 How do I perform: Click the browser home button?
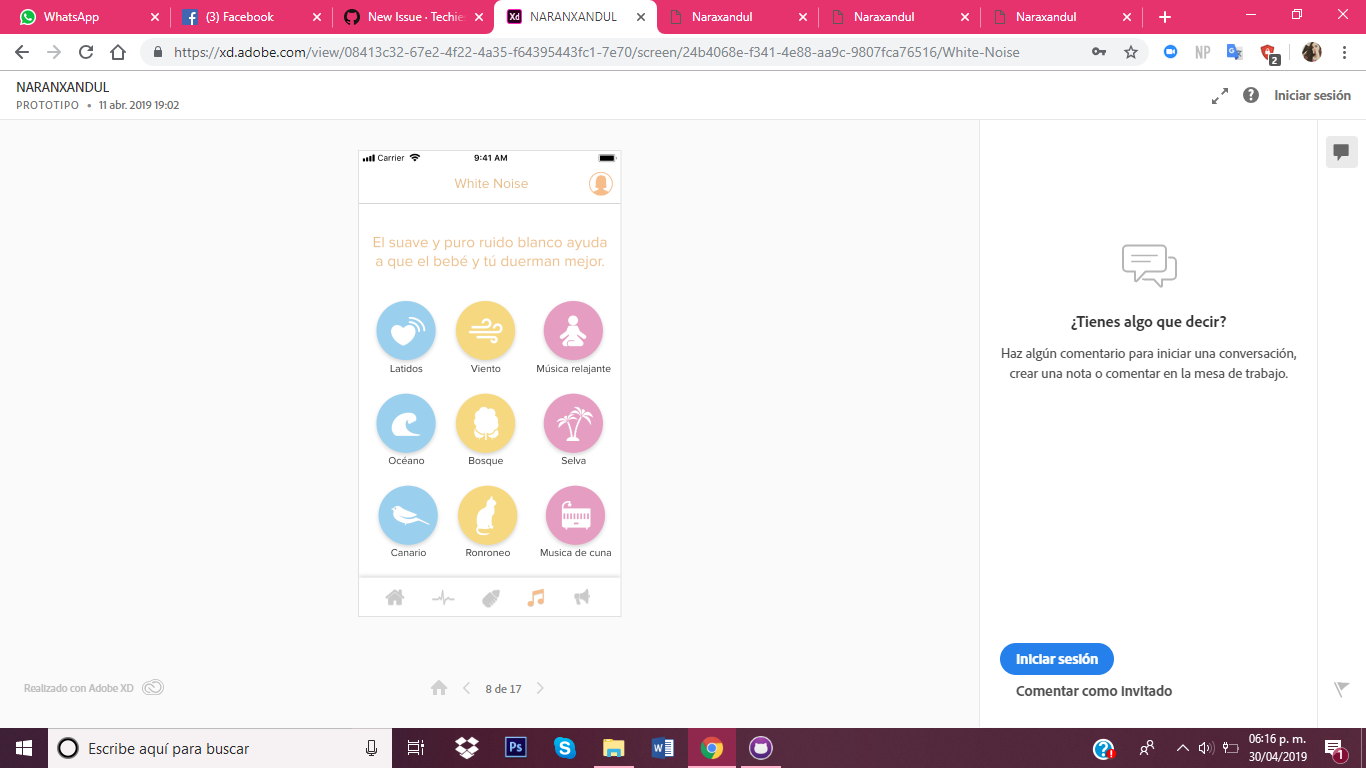118,52
